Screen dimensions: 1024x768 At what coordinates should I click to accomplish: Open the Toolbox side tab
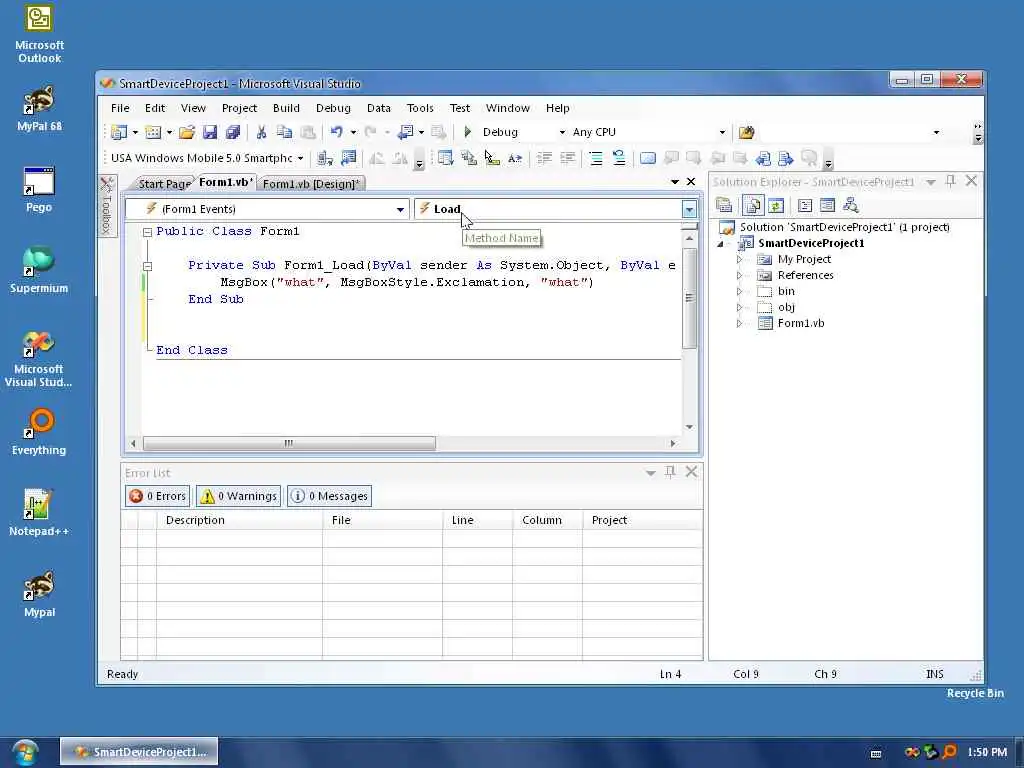point(106,205)
